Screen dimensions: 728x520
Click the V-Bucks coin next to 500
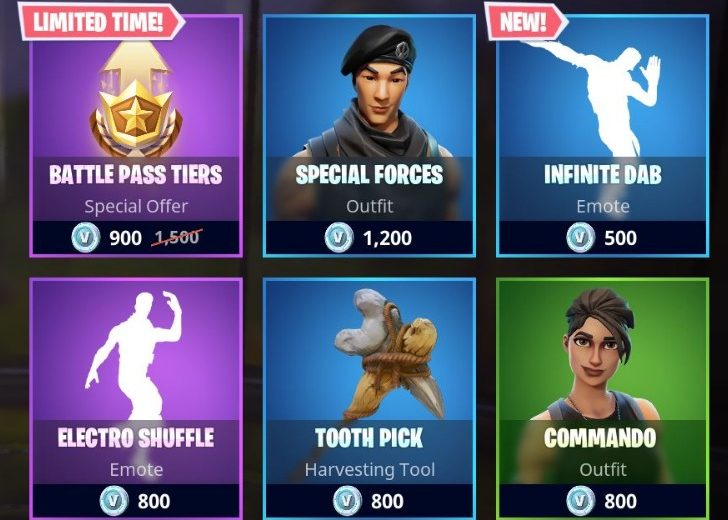[x=581, y=238]
